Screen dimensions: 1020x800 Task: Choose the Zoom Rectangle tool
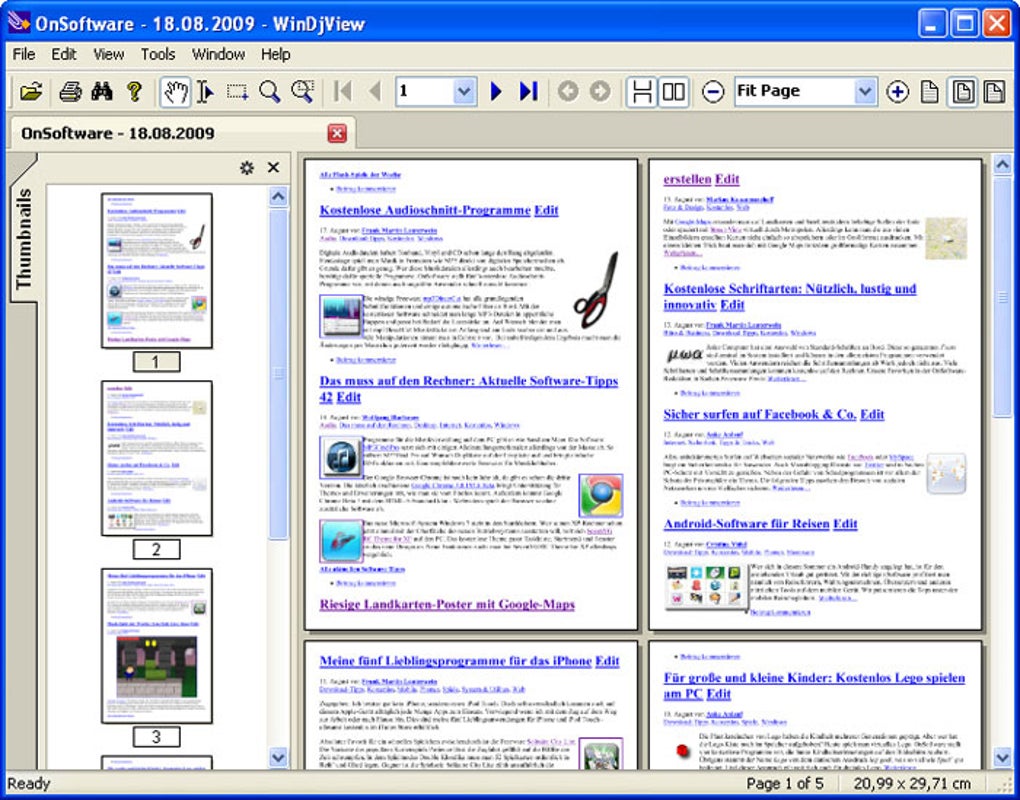point(302,92)
